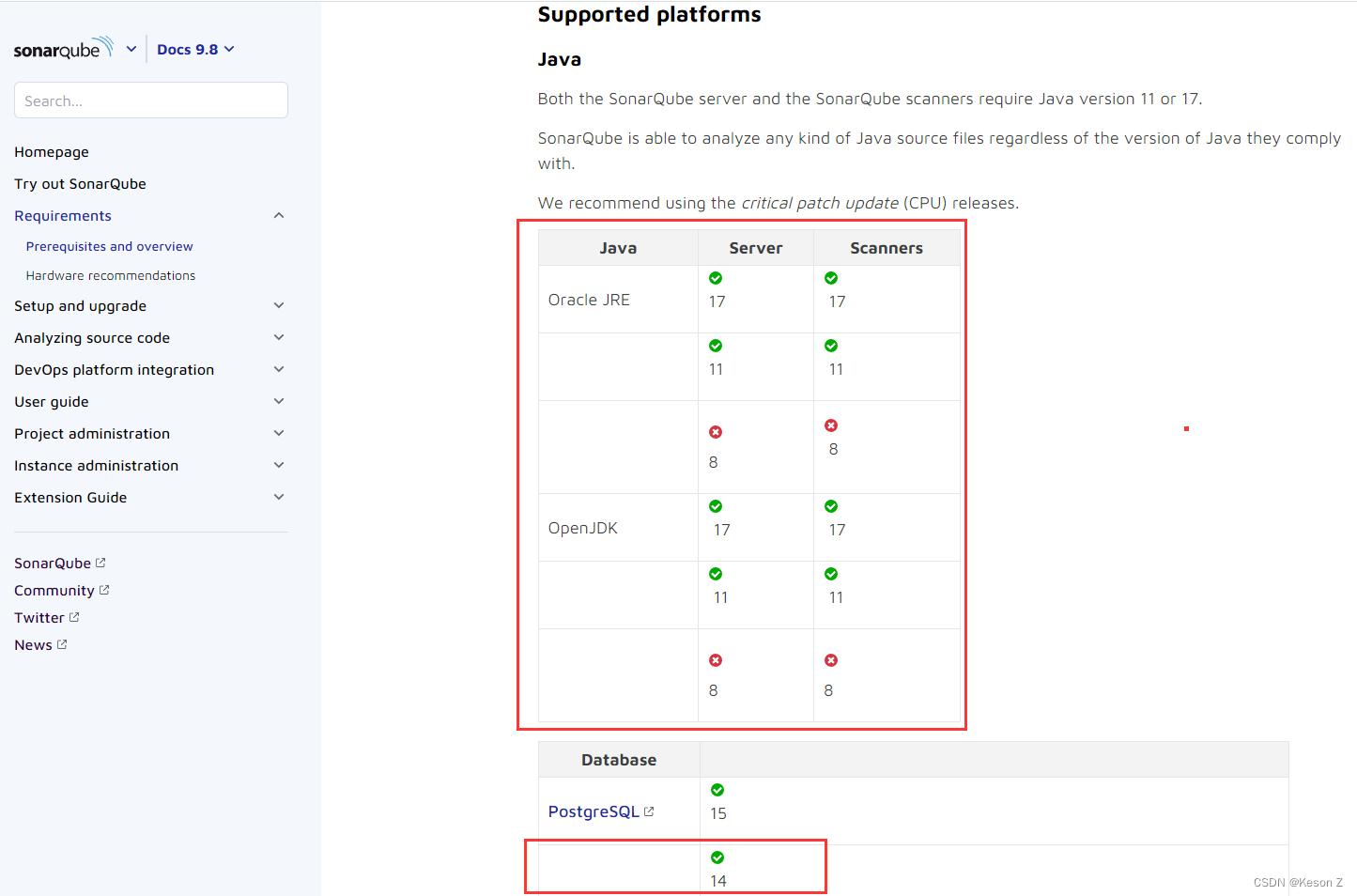This screenshot has width=1357, height=896.
Task: Click green check in OpenJDK Server 17 cell
Action: 716,506
